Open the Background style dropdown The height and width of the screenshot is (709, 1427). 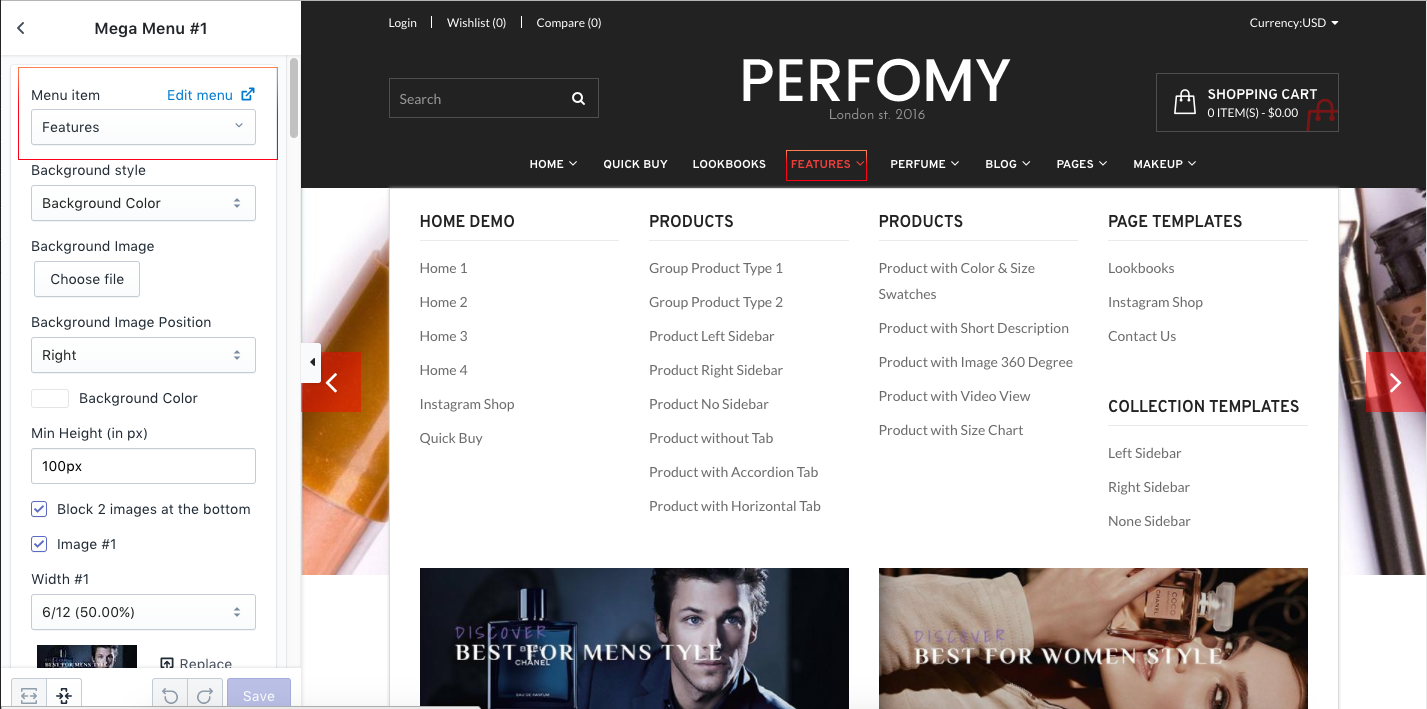coord(143,203)
